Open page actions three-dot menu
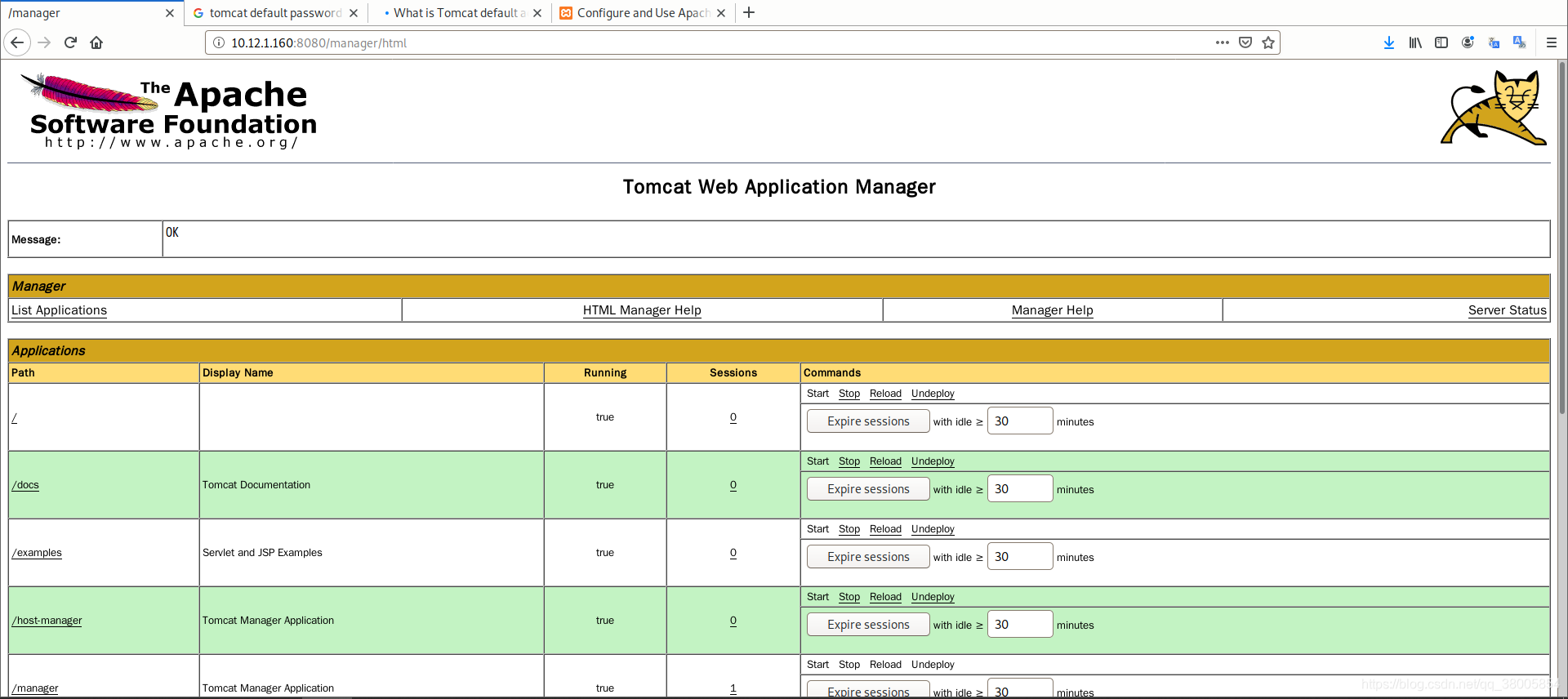The image size is (1568, 699). (1222, 42)
